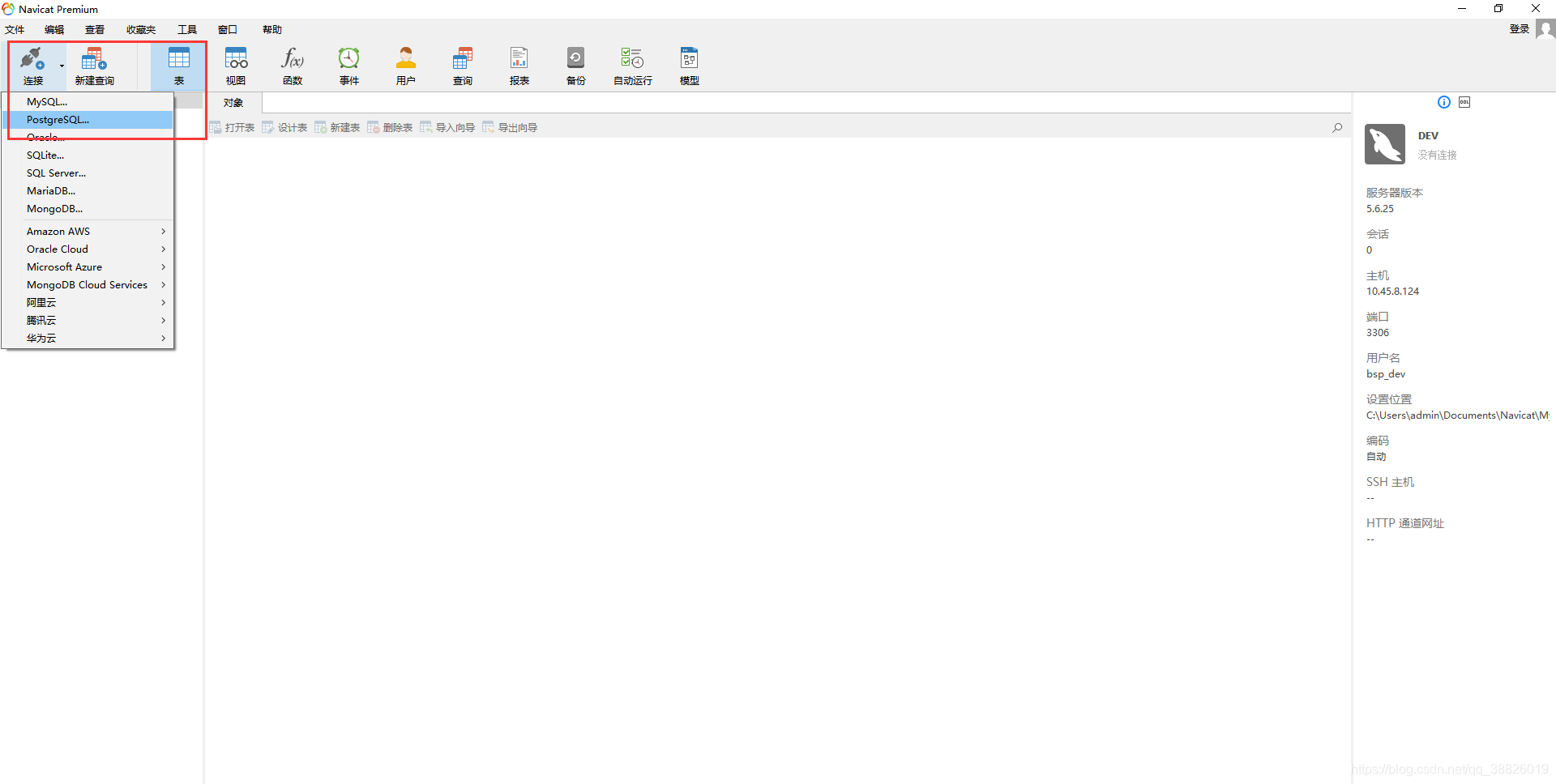Click the 设计表 design table button

284,127
